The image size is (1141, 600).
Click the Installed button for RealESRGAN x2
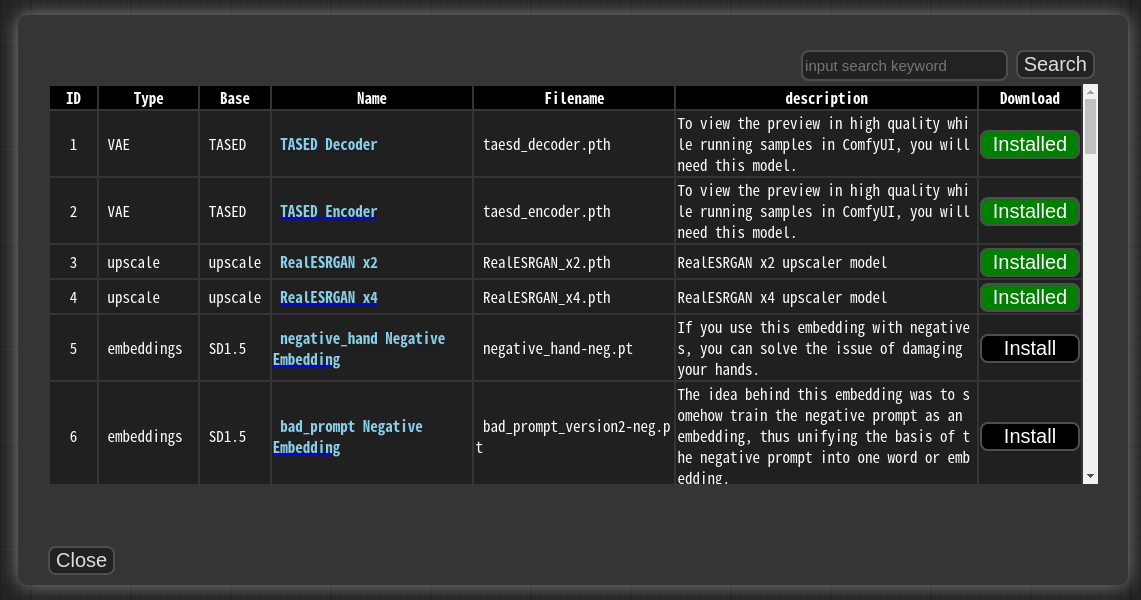pyautogui.click(x=1029, y=262)
